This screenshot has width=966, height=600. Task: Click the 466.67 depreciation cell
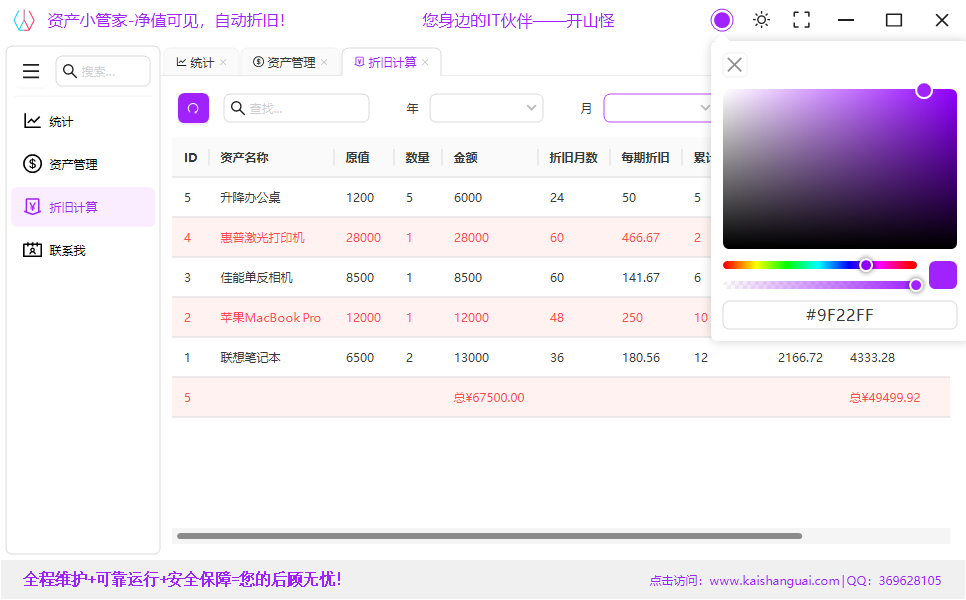click(641, 238)
